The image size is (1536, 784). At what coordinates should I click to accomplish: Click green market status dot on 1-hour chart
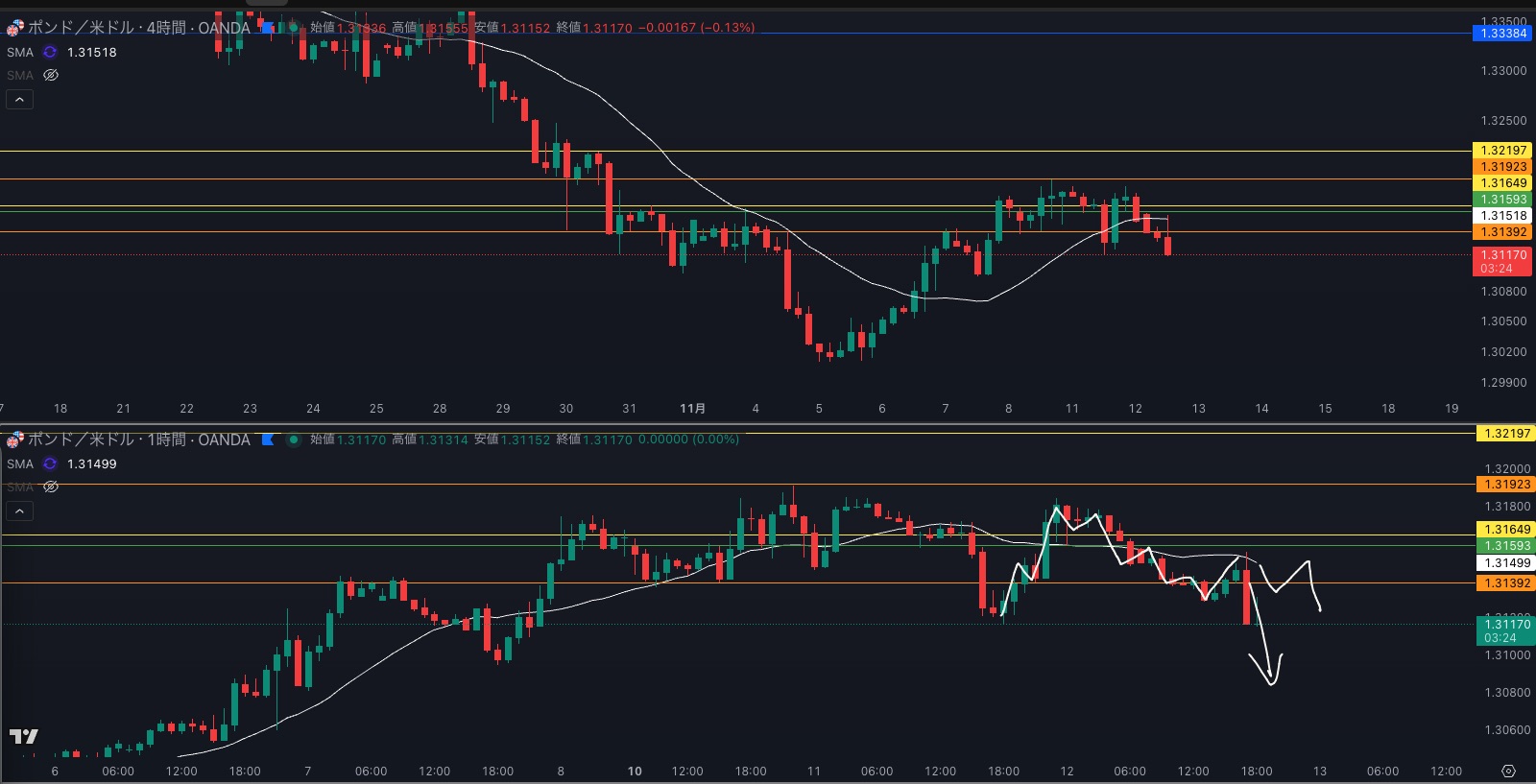click(x=294, y=440)
